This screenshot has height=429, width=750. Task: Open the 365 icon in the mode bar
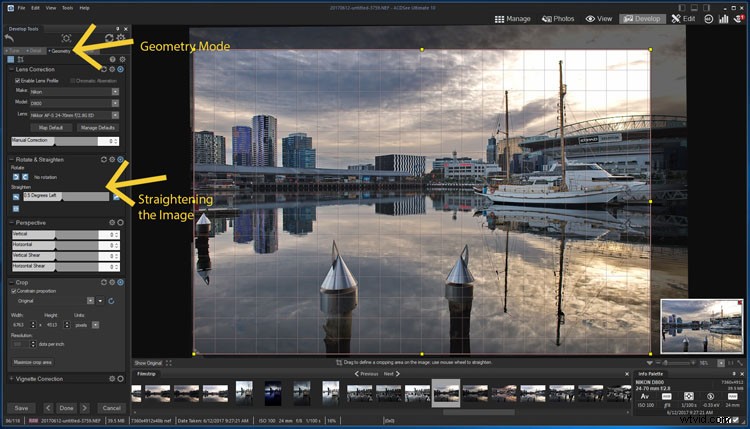[708, 19]
